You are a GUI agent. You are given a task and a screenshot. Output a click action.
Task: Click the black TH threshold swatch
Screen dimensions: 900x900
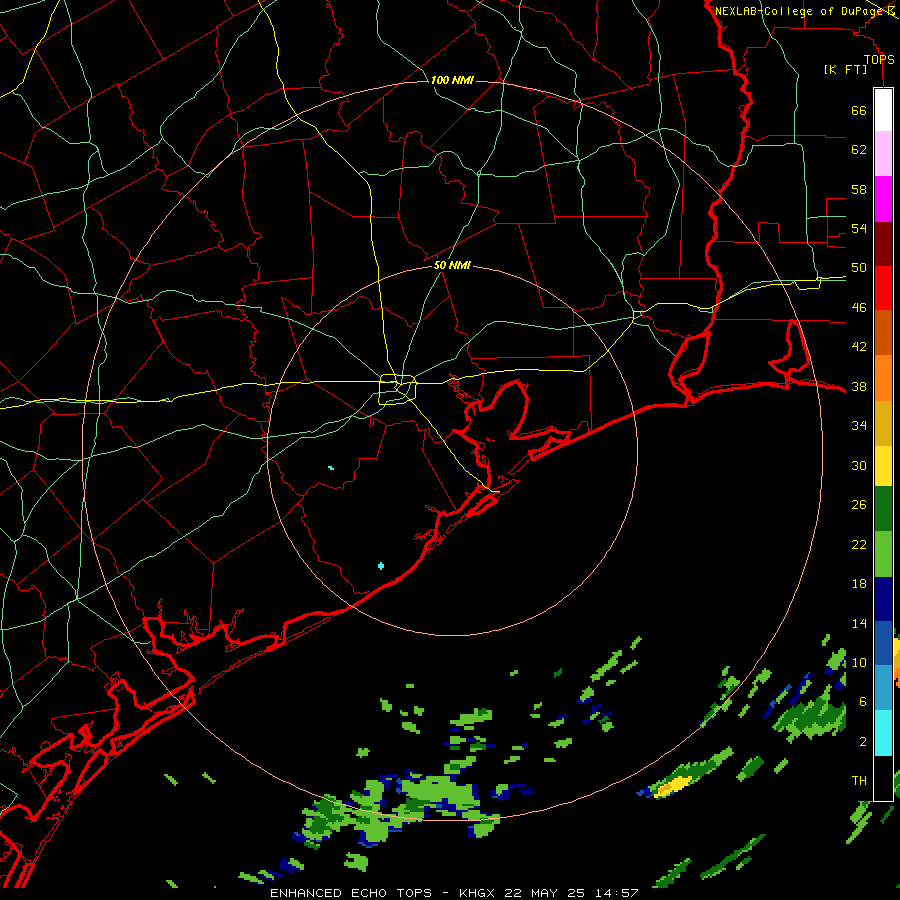(x=883, y=778)
